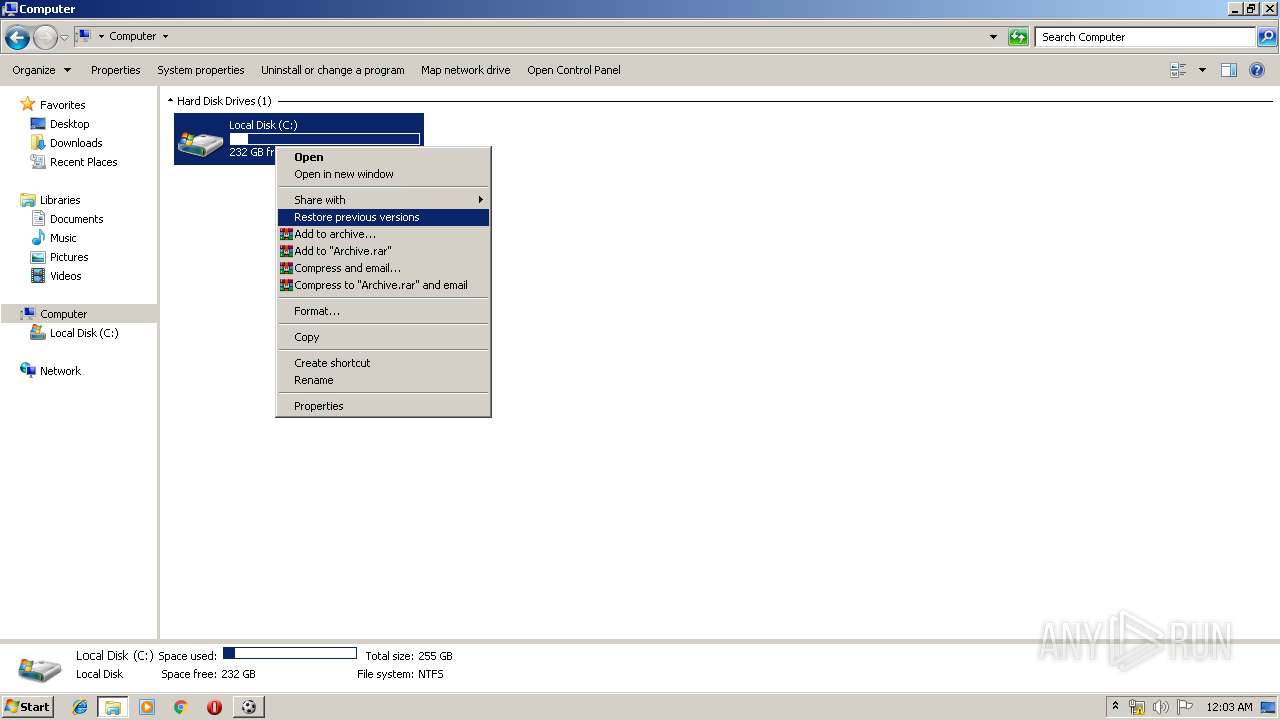Click in the Search Computer field
The image size is (1280, 720).
pos(1145,37)
